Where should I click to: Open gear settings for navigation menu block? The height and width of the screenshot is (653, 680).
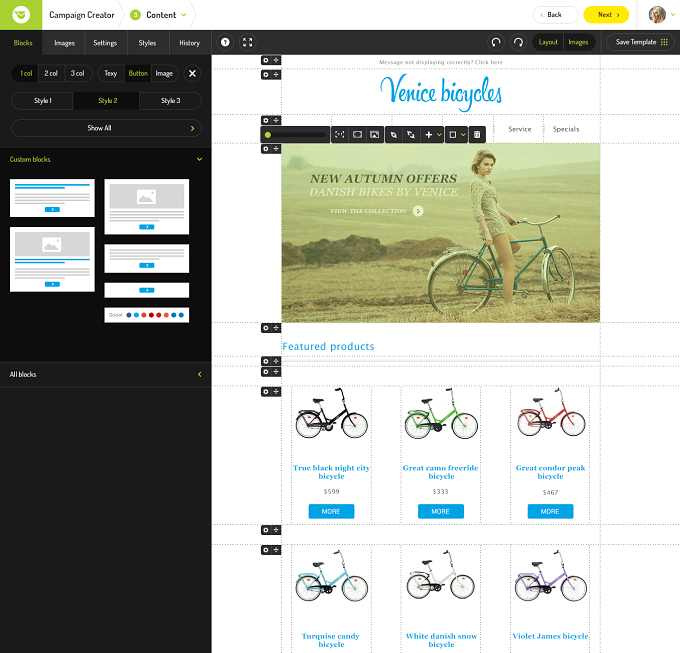[x=266, y=120]
